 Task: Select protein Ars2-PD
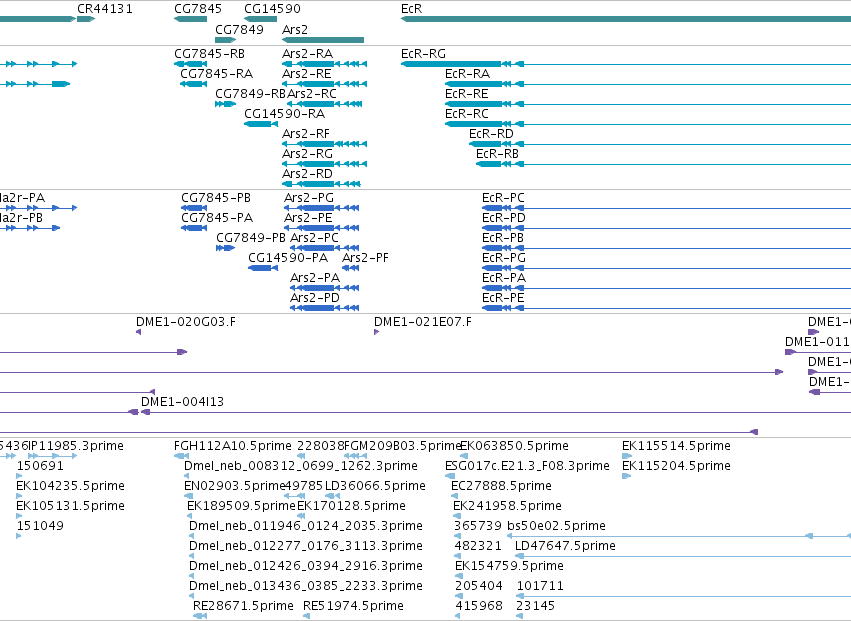pos(315,298)
